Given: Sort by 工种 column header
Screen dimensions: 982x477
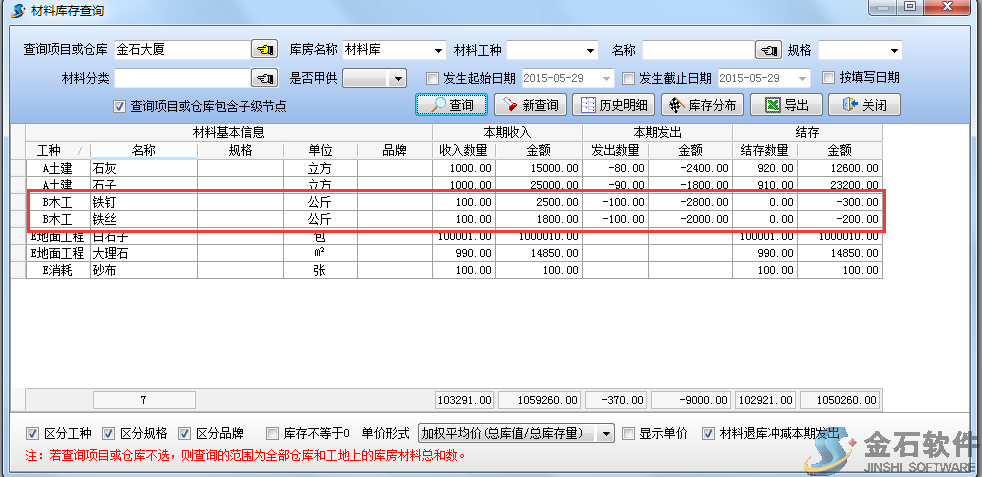Looking at the screenshot, I should click(55, 150).
